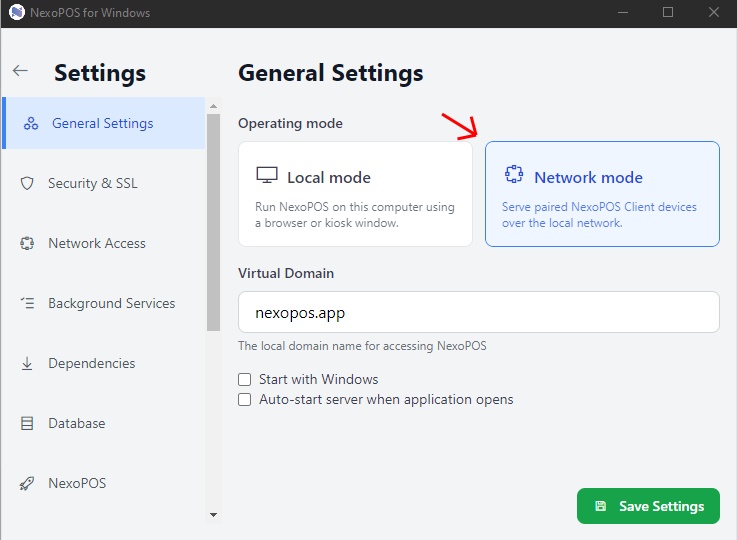Select the Network mode operating option

point(602,194)
